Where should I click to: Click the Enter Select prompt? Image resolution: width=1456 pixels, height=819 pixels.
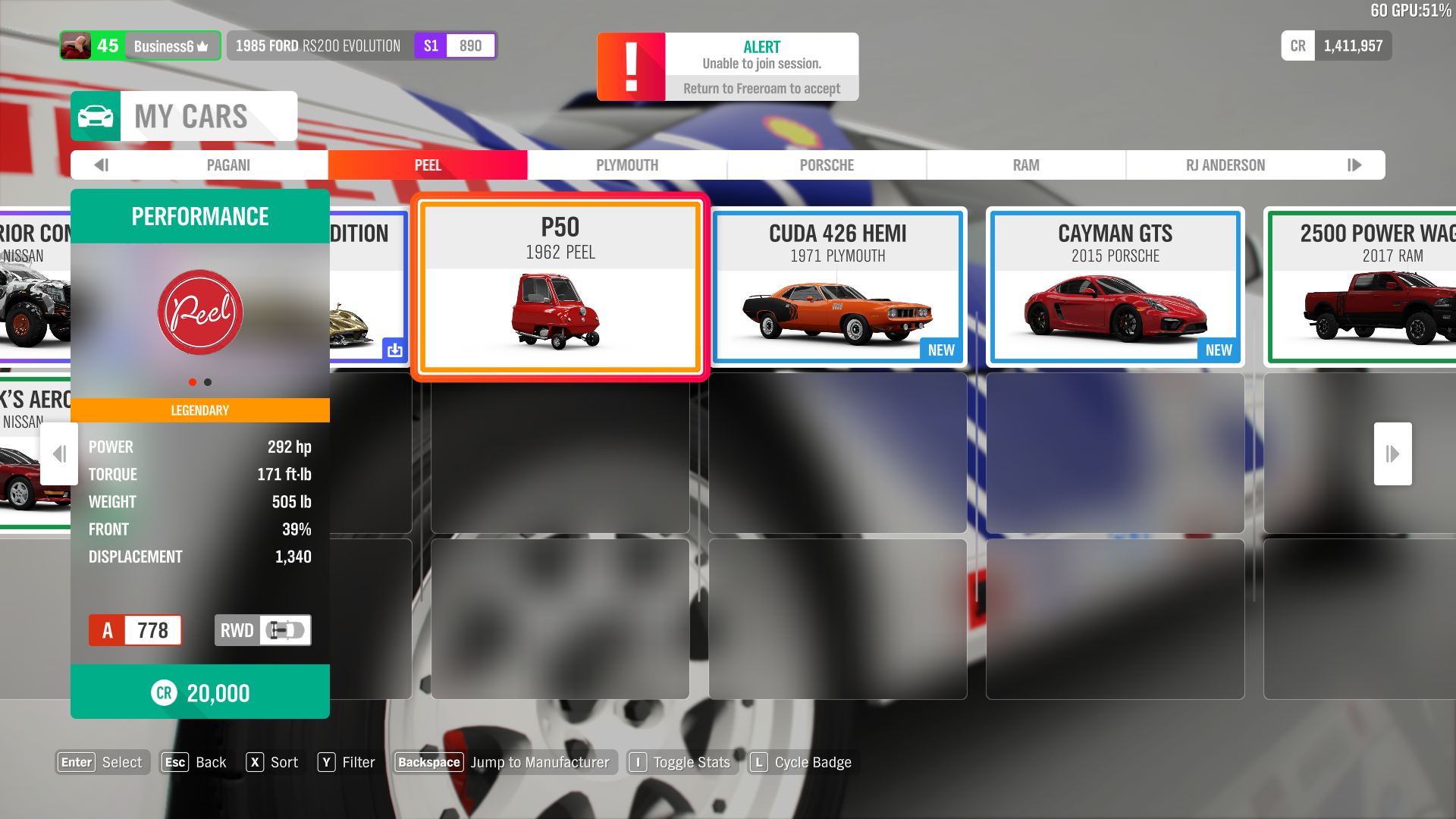102,762
